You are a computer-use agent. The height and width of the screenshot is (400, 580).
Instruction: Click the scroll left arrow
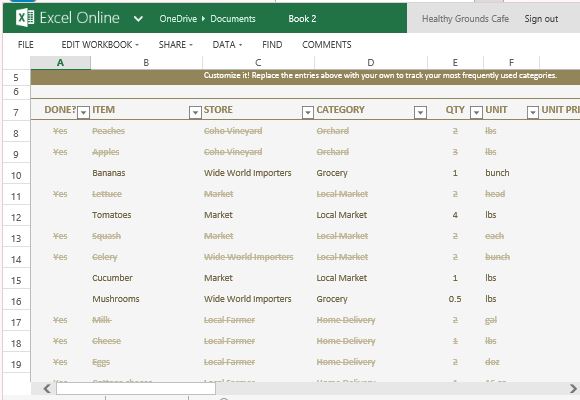point(47,389)
